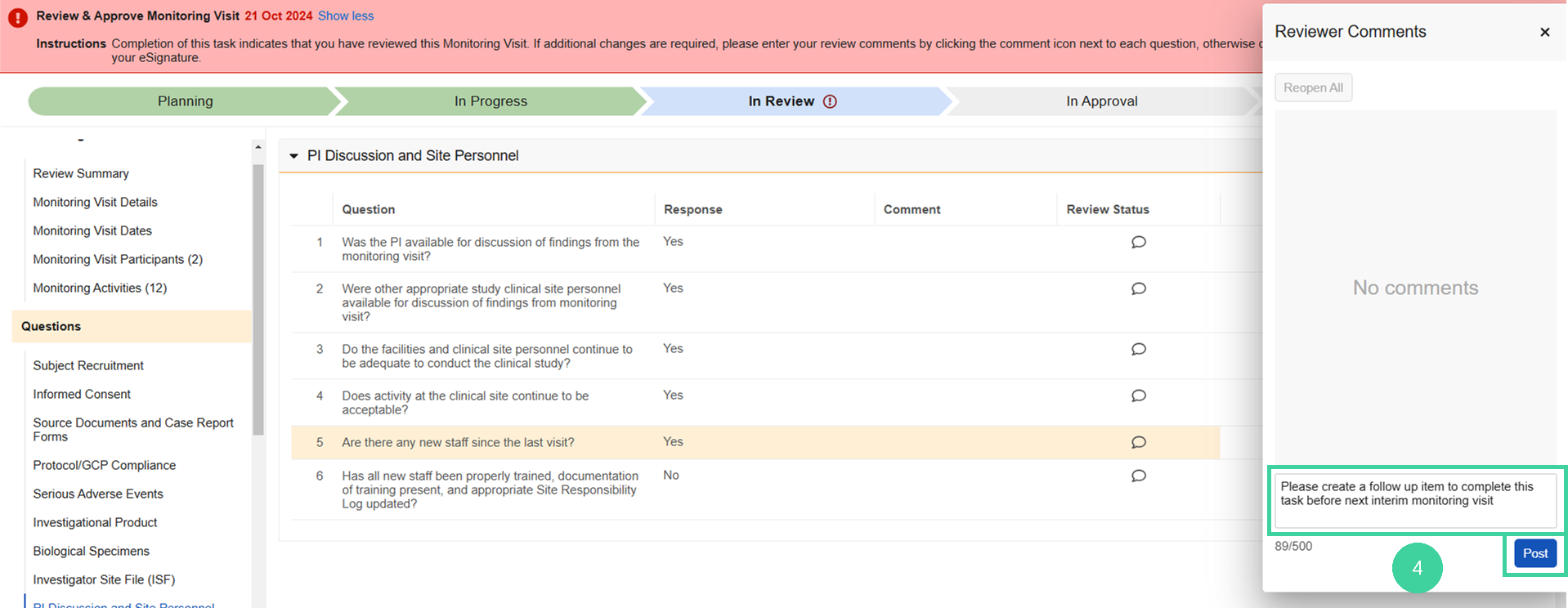
Task: Open Serious Adverse Events section
Action: point(98,494)
